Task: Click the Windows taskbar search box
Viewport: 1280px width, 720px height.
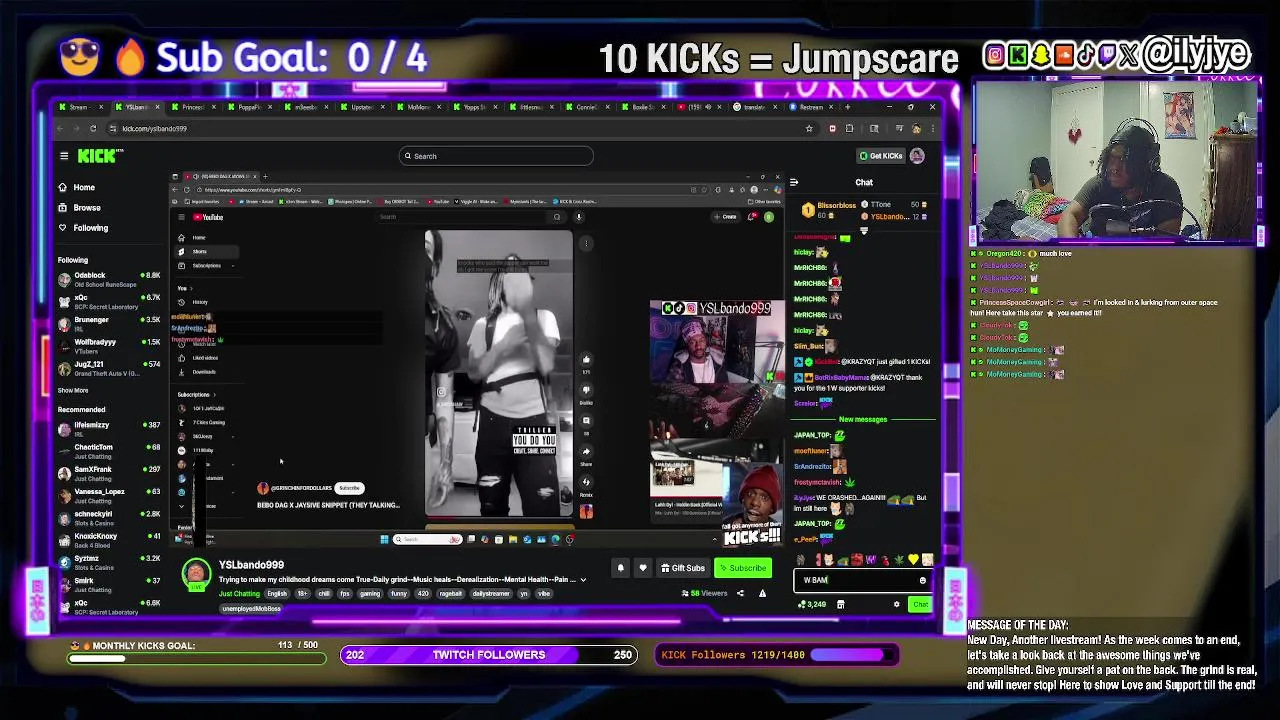Action: pyautogui.click(x=428, y=539)
